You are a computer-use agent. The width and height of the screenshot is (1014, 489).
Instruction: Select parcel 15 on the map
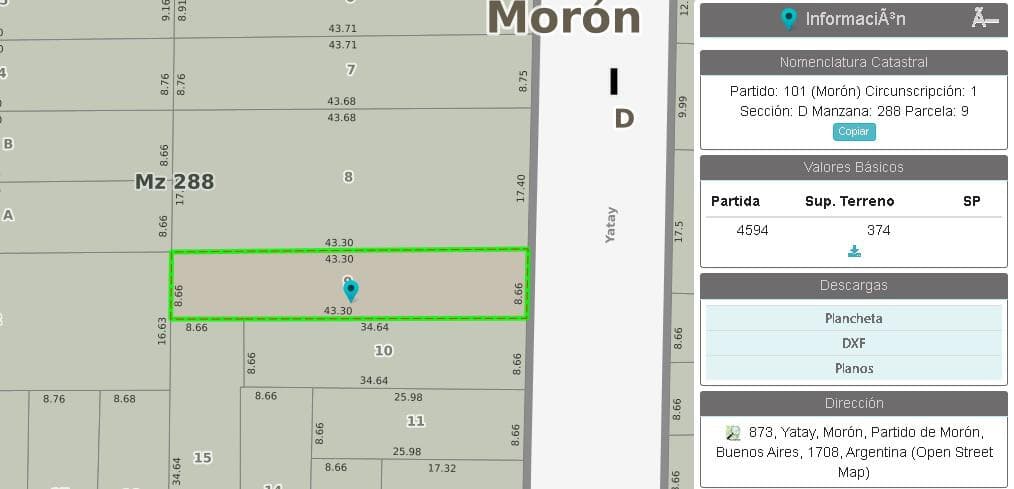pyautogui.click(x=202, y=458)
